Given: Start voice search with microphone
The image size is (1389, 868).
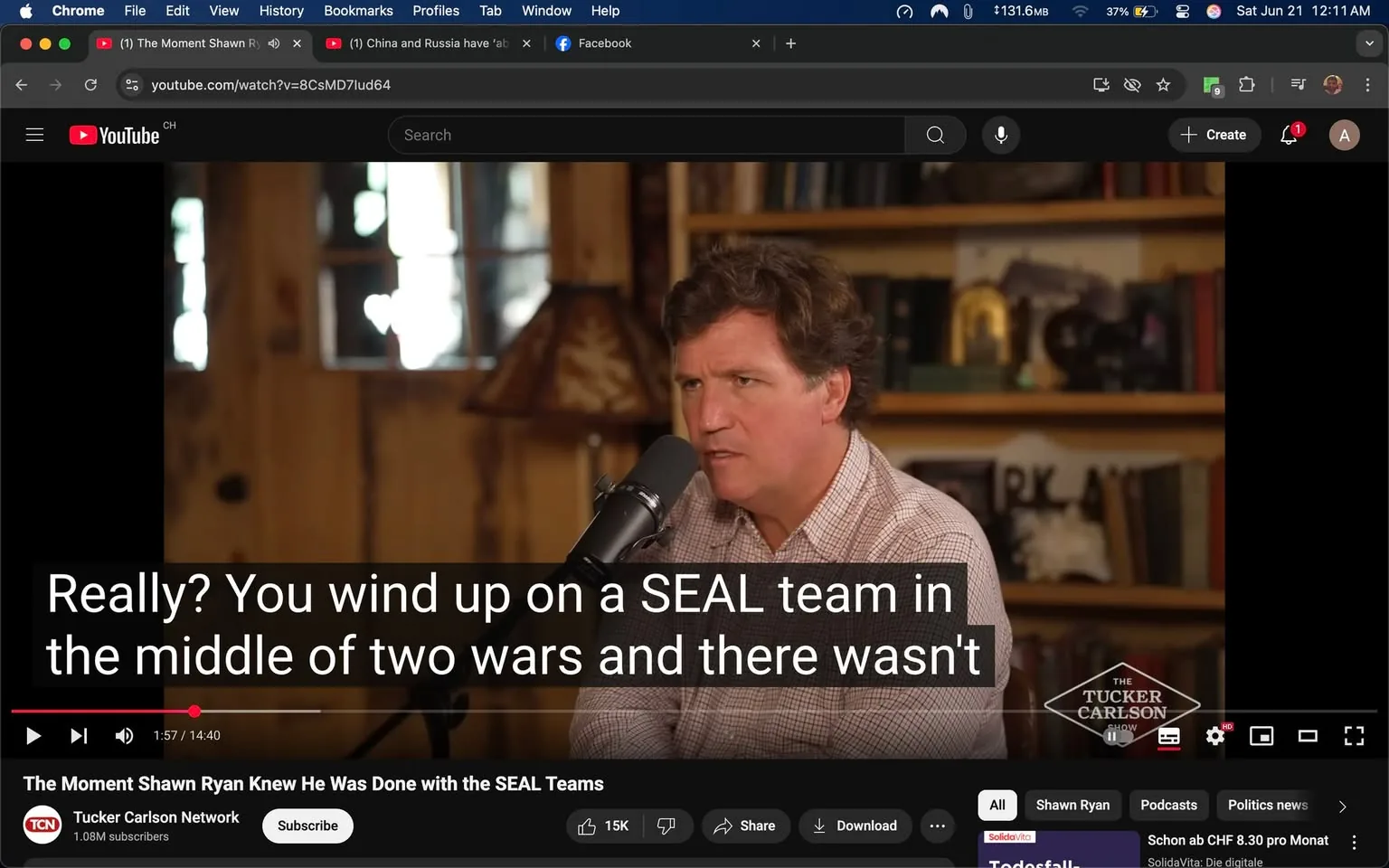Looking at the screenshot, I should click(x=1000, y=136).
